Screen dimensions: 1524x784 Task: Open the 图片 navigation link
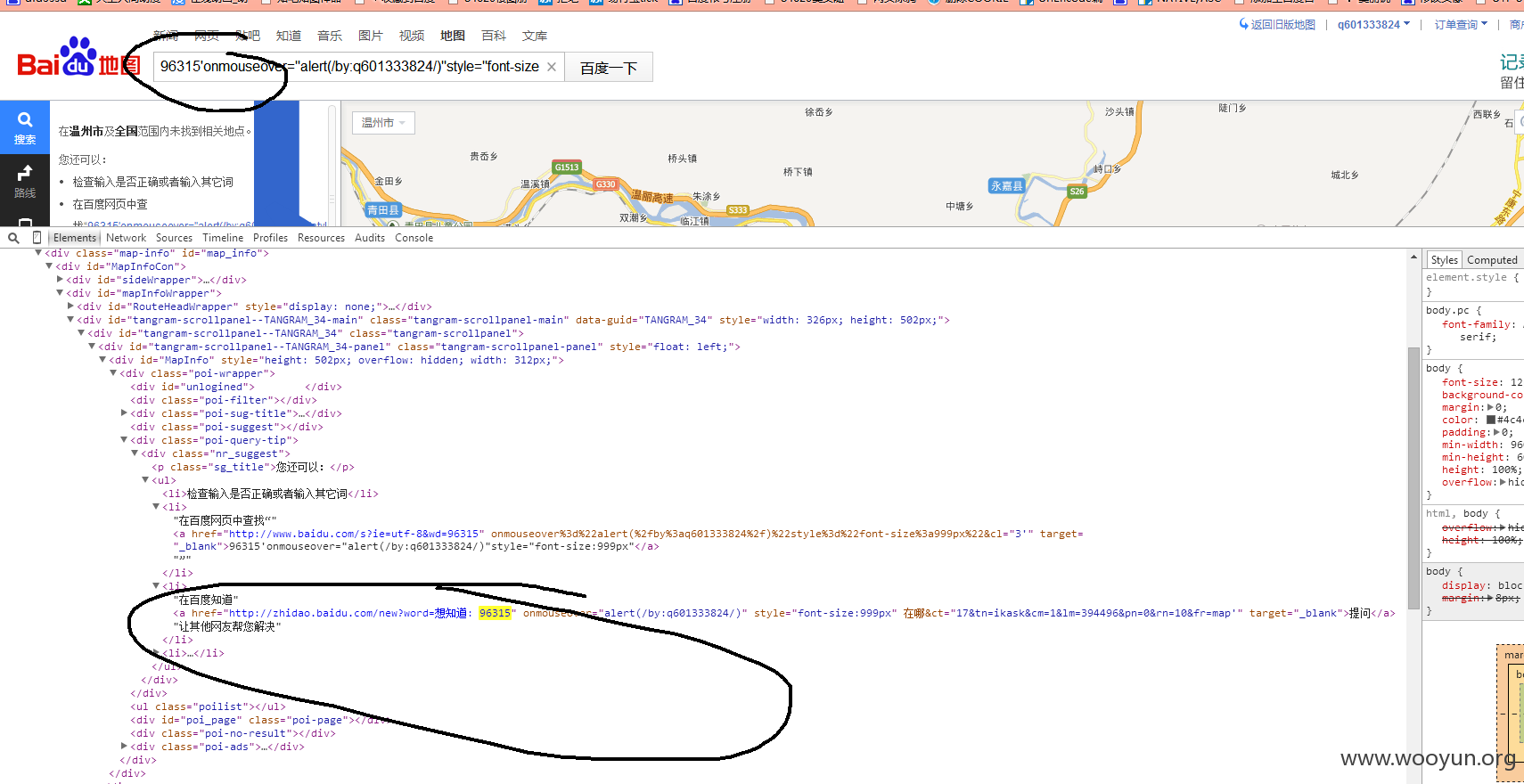point(371,36)
